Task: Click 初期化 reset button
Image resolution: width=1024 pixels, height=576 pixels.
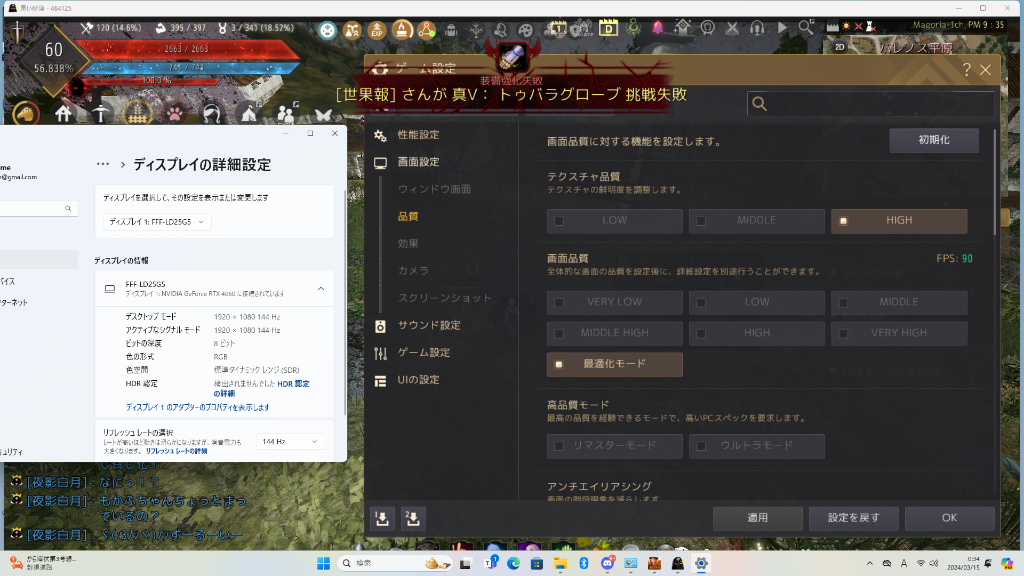Action: coord(934,140)
